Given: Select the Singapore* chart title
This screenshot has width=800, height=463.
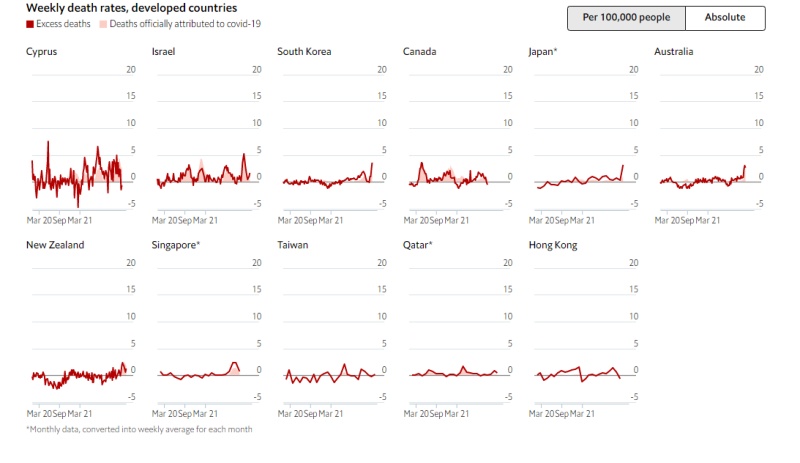Looking at the screenshot, I should [176, 245].
